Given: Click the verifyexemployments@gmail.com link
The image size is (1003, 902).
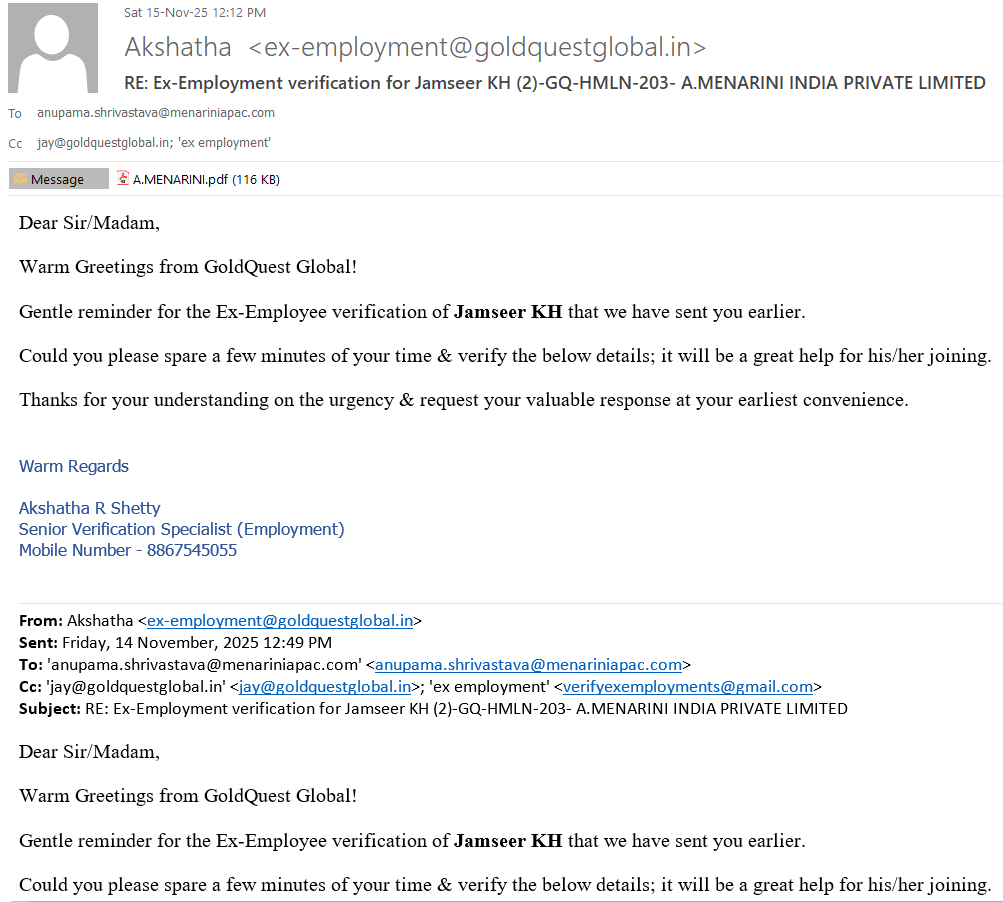Looking at the screenshot, I should click(x=687, y=687).
